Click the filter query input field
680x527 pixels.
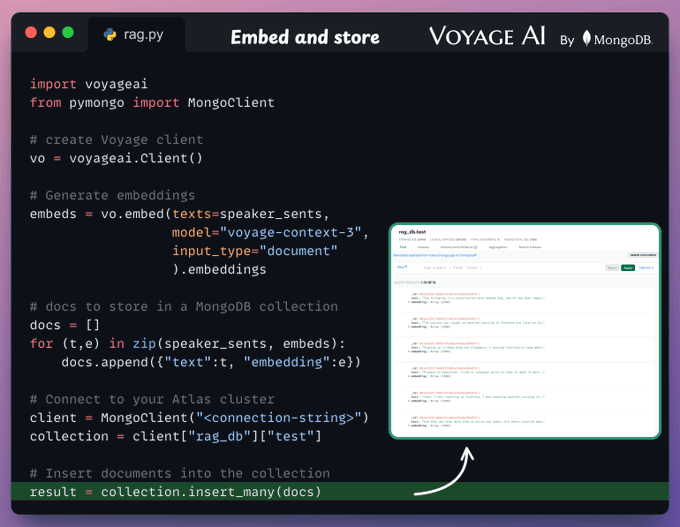tap(512, 268)
